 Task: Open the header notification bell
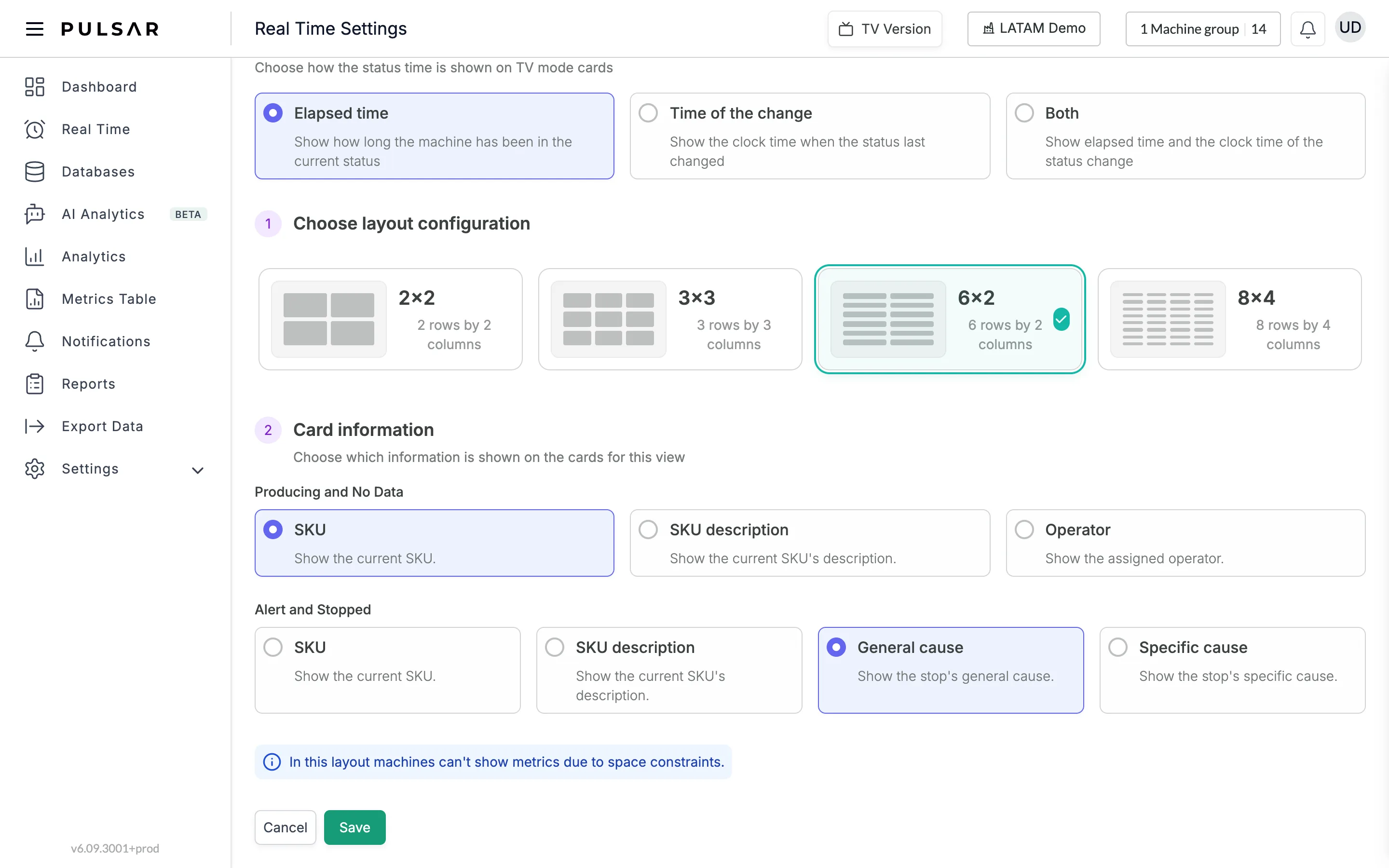[x=1307, y=29]
